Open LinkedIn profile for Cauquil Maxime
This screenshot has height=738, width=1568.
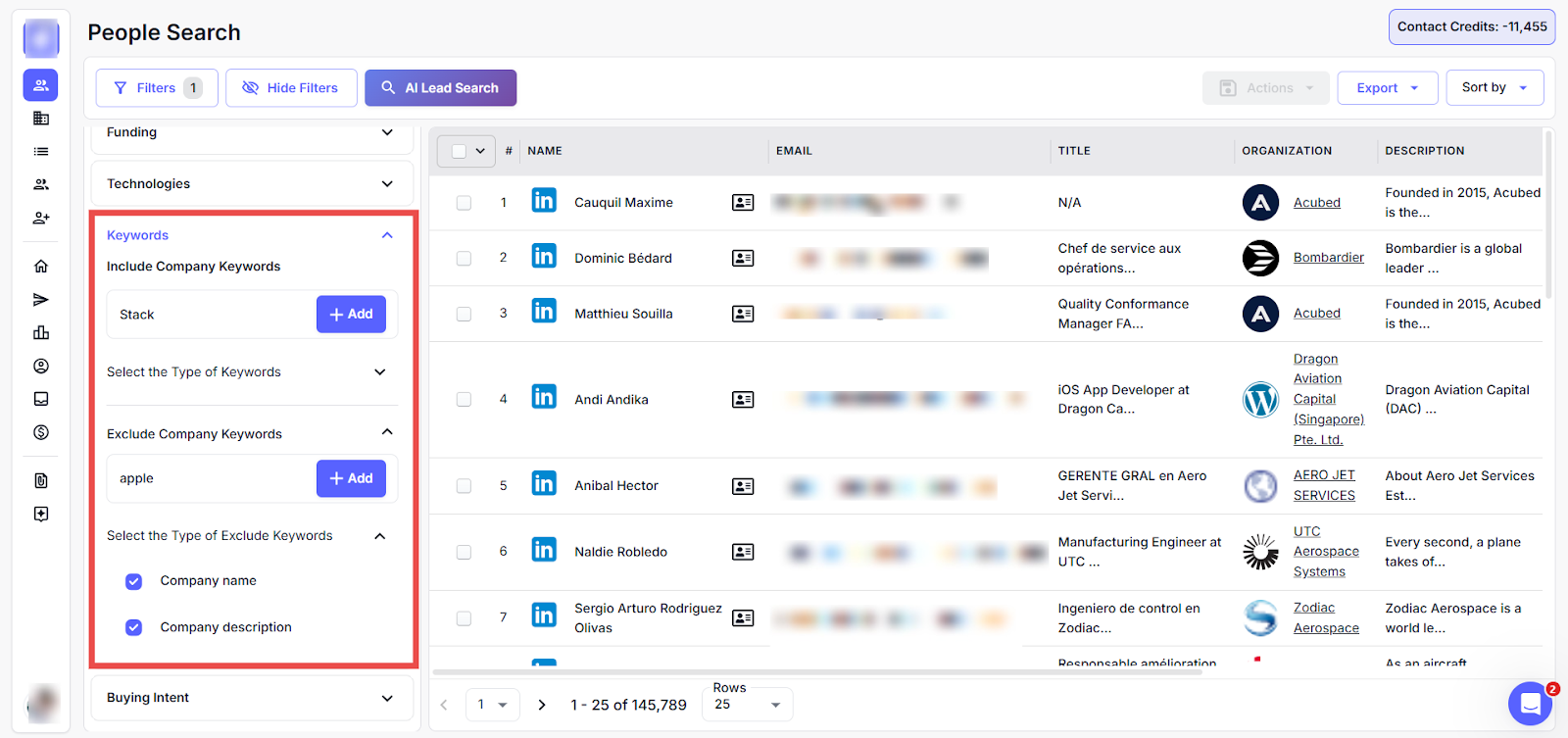544,201
